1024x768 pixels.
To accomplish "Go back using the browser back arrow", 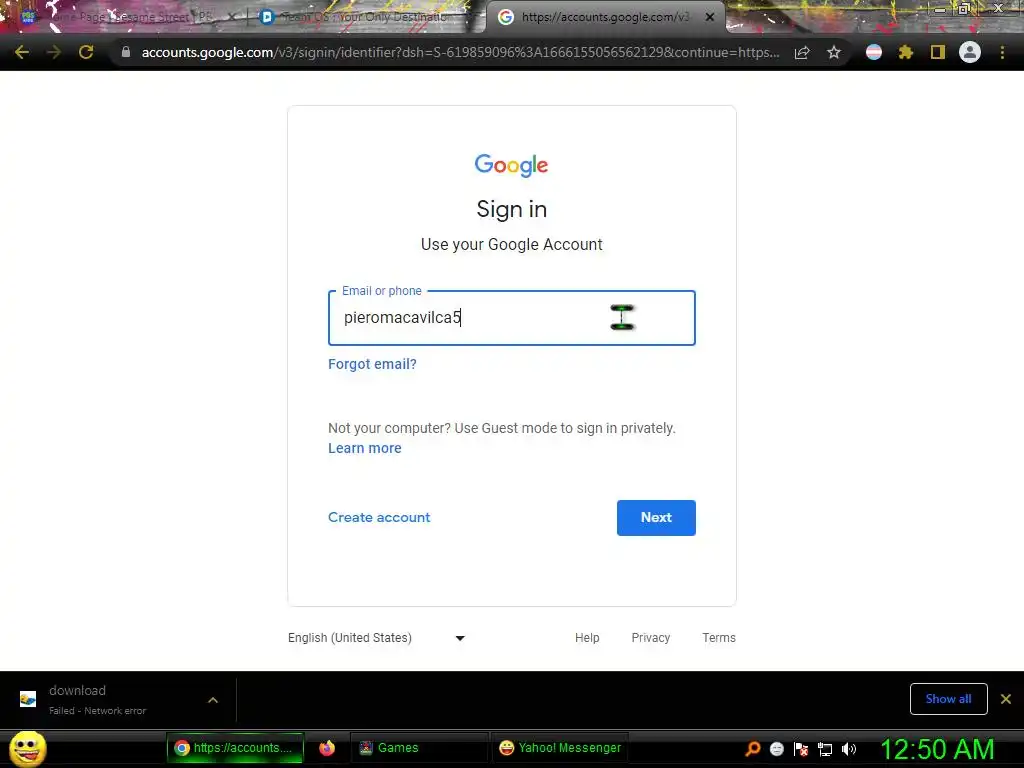I will 22,52.
